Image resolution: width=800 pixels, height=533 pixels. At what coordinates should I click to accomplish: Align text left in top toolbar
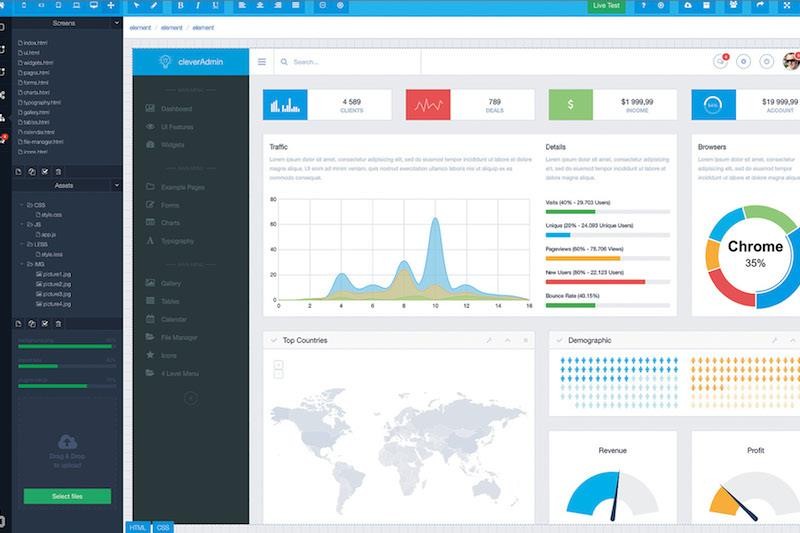click(x=242, y=5)
